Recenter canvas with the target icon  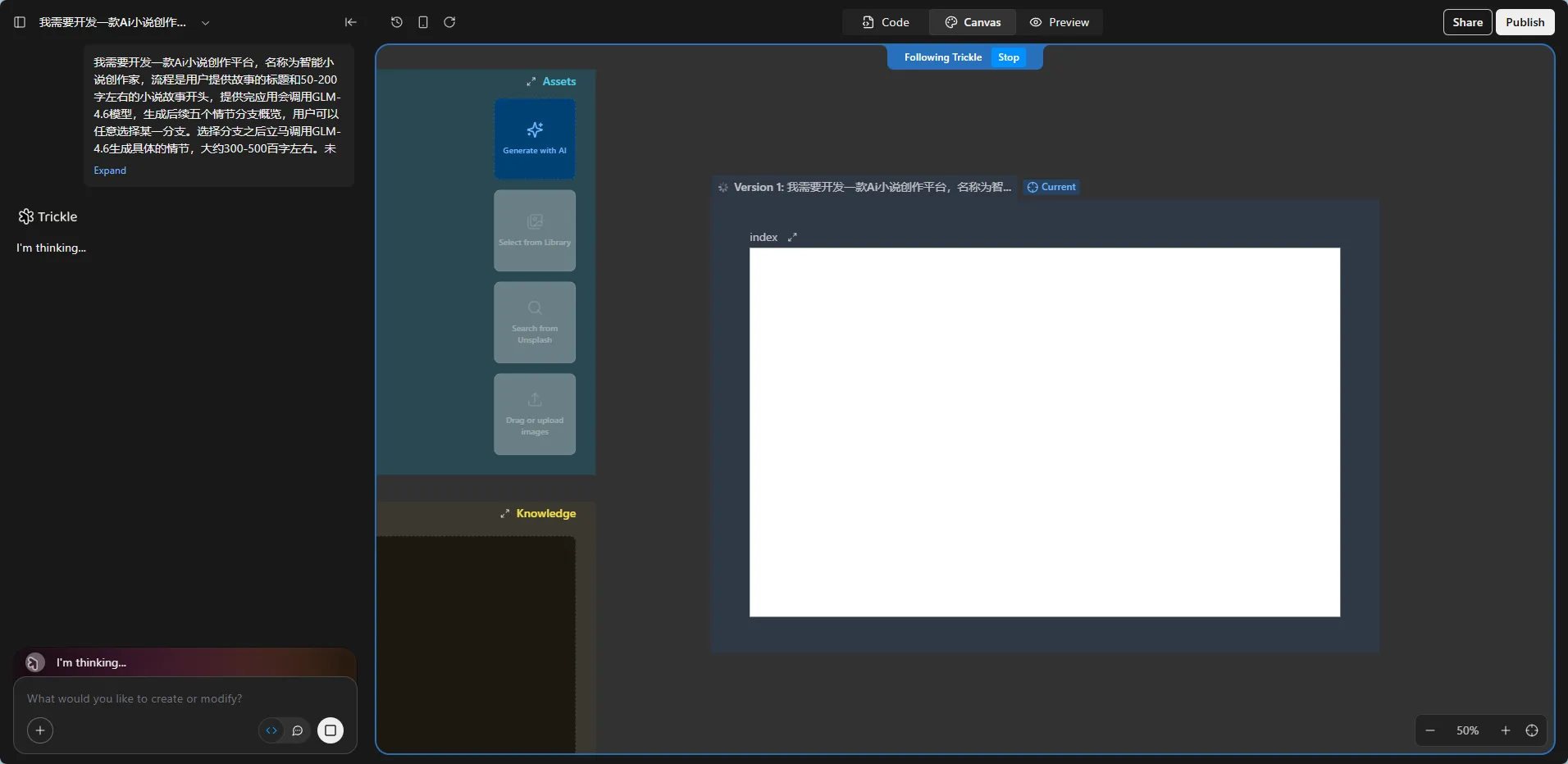(x=1532, y=730)
